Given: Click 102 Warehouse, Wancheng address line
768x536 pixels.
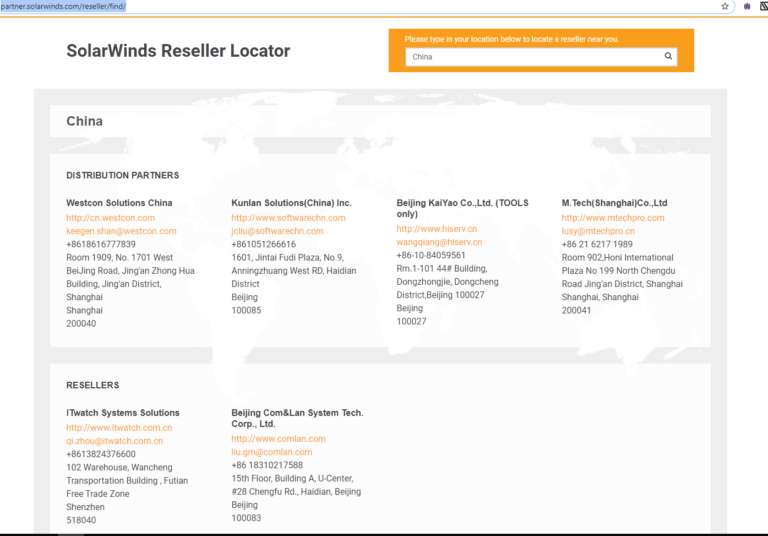Looking at the screenshot, I should [120, 467].
